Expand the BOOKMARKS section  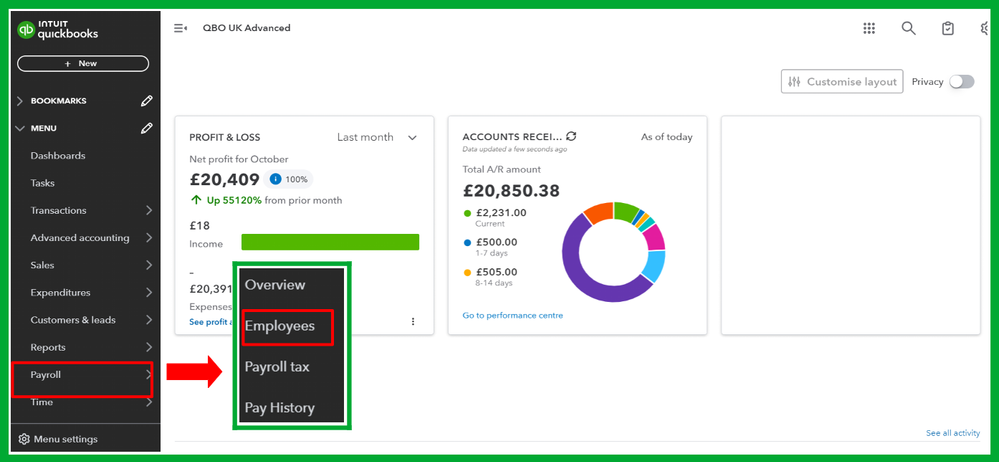20,101
